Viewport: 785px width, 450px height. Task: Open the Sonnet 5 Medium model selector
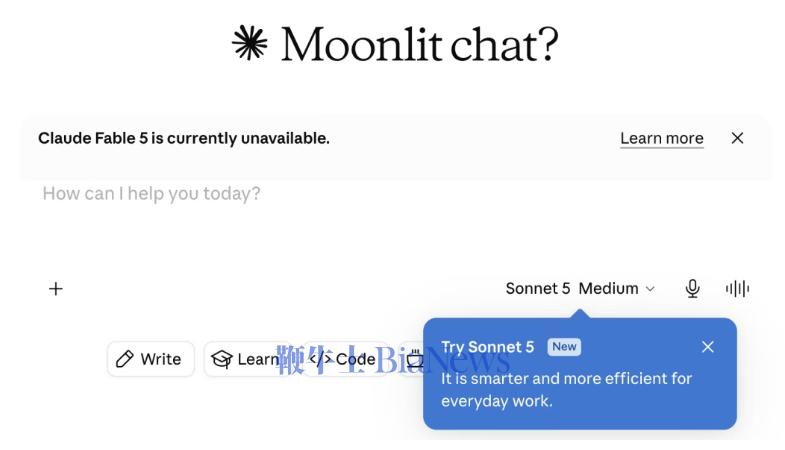580,288
